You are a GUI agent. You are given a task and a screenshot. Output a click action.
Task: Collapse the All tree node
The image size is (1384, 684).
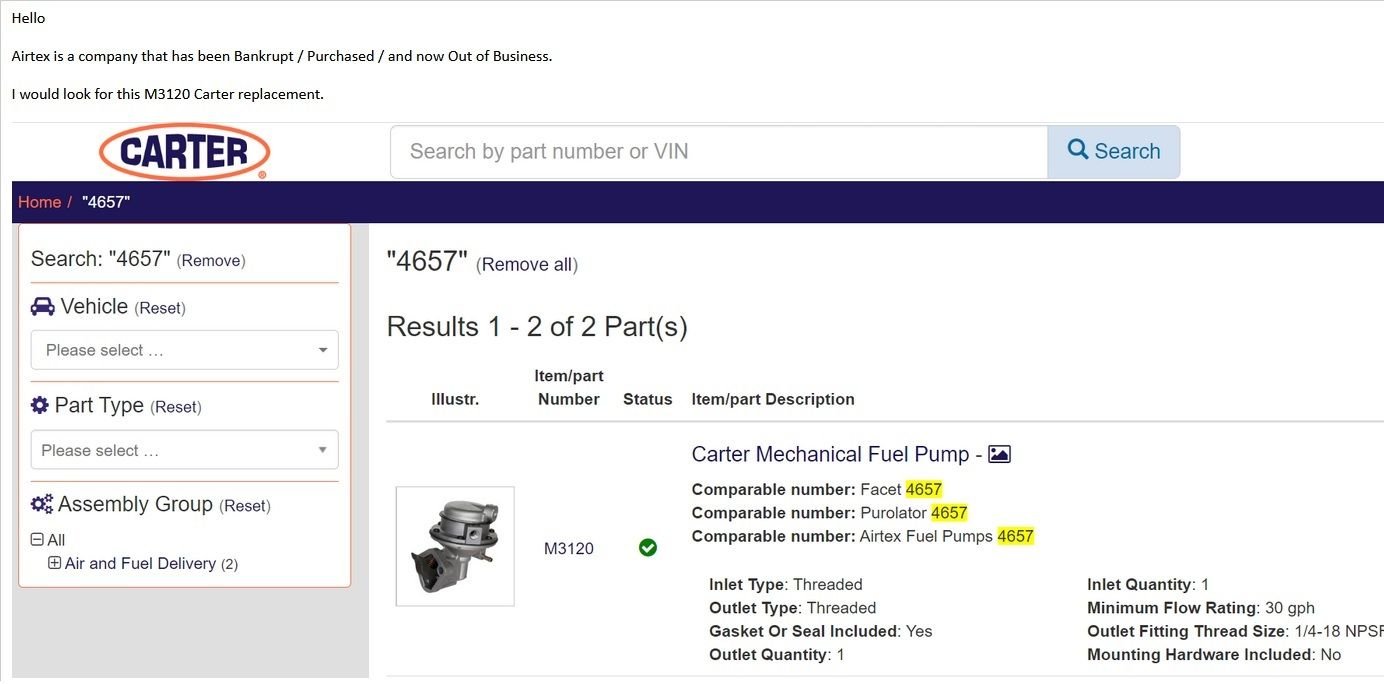(x=37, y=540)
